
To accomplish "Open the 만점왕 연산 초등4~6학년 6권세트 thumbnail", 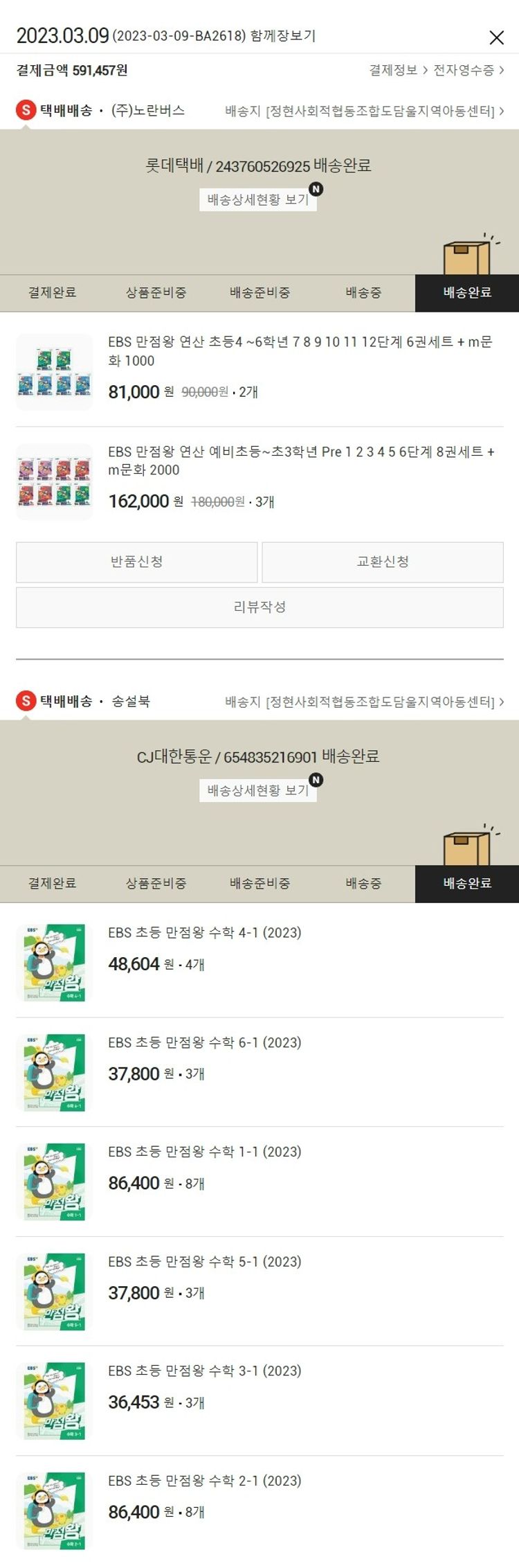I will (55, 372).
